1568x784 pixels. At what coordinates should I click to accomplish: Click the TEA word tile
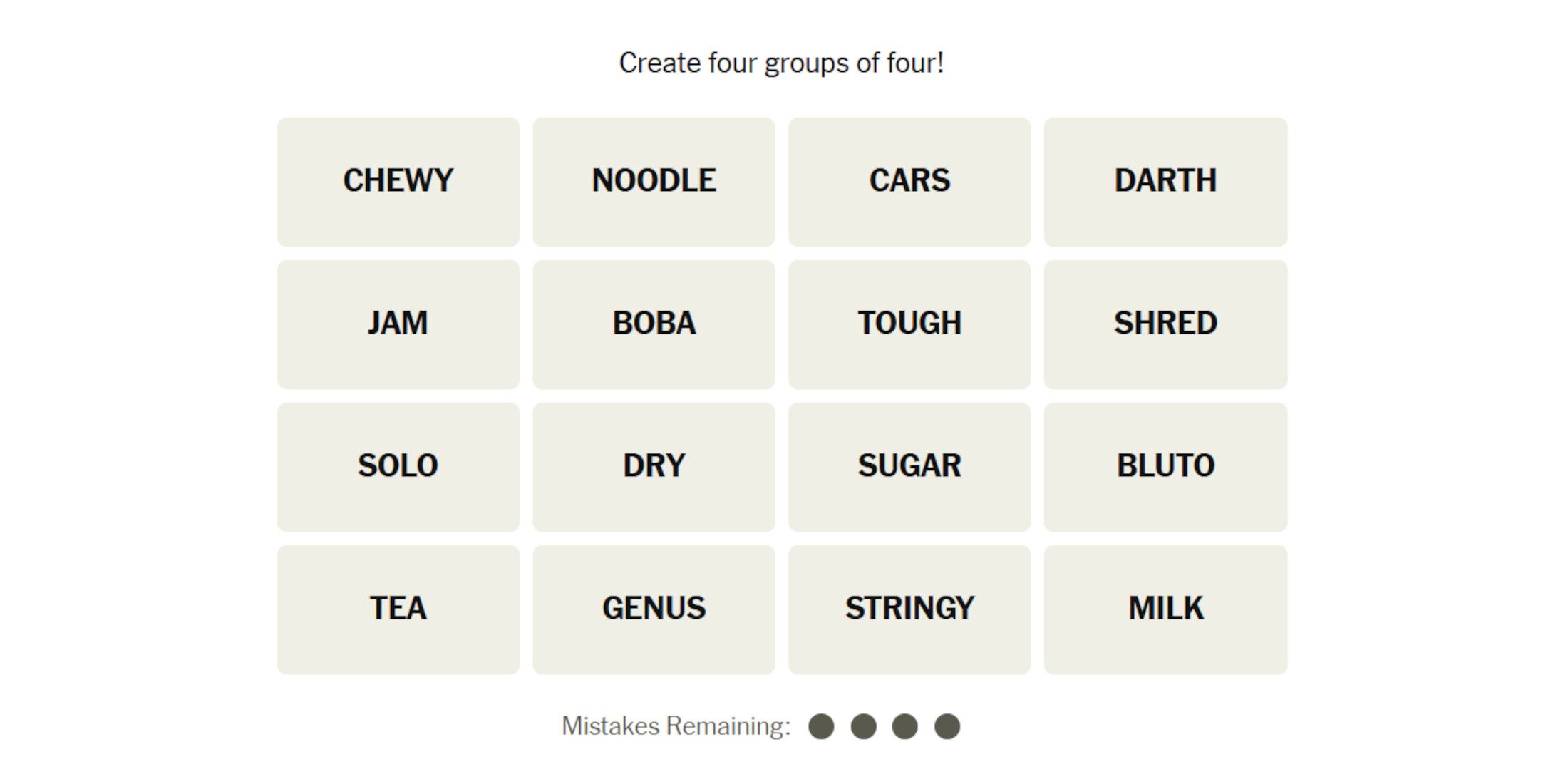click(398, 609)
